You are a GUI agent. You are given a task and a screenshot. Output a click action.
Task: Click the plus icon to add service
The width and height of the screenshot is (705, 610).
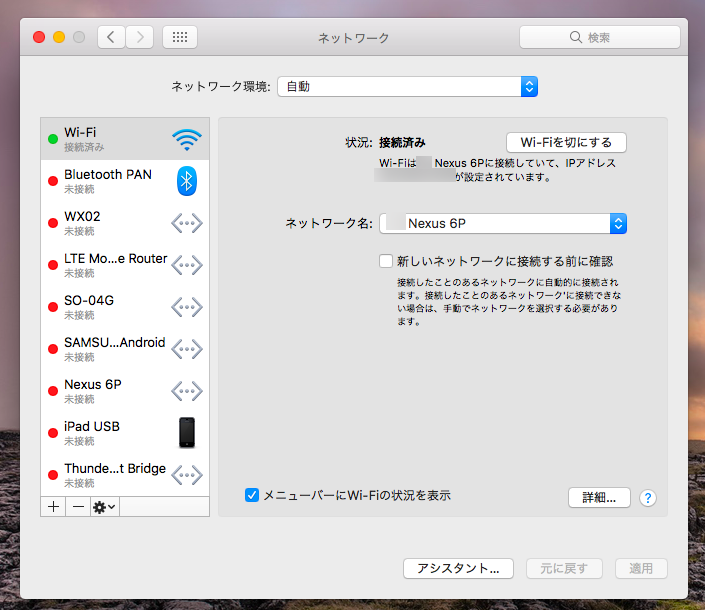pyautogui.click(x=54, y=507)
